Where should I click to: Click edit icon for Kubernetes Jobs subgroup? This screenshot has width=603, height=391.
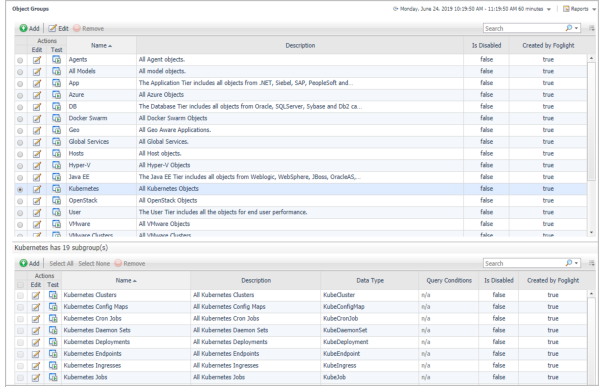(36, 378)
